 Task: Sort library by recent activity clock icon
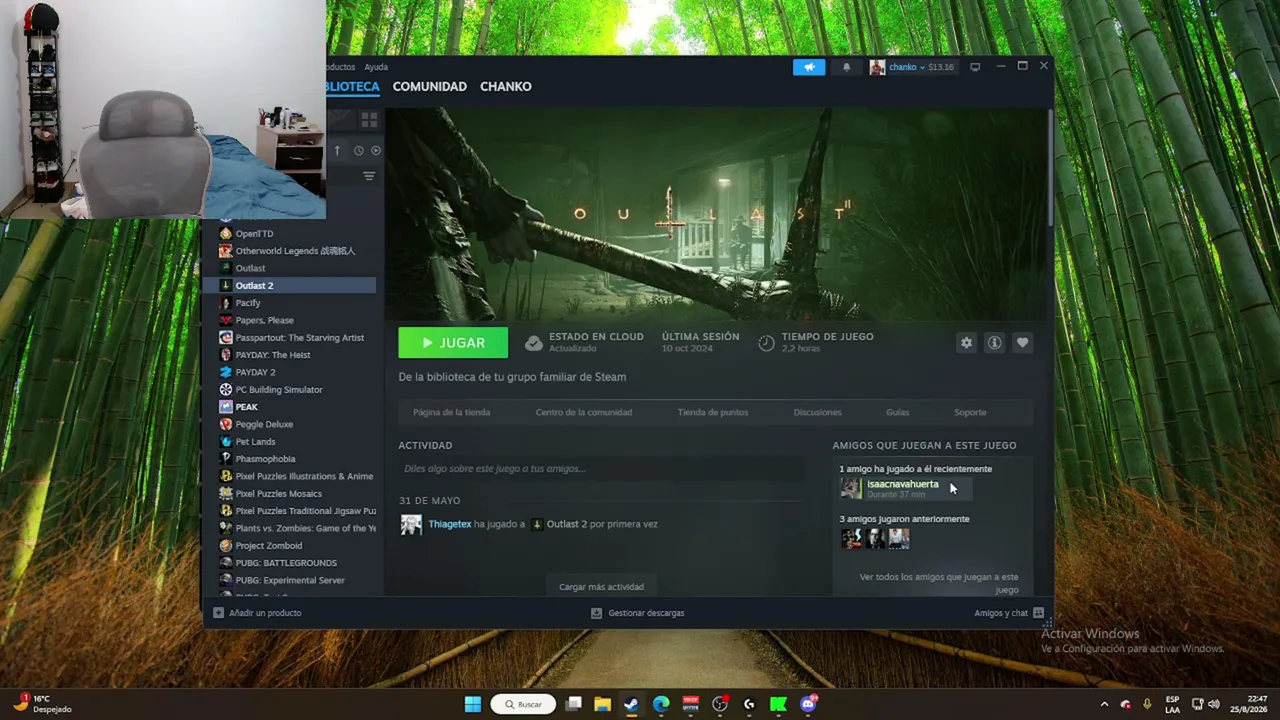358,150
